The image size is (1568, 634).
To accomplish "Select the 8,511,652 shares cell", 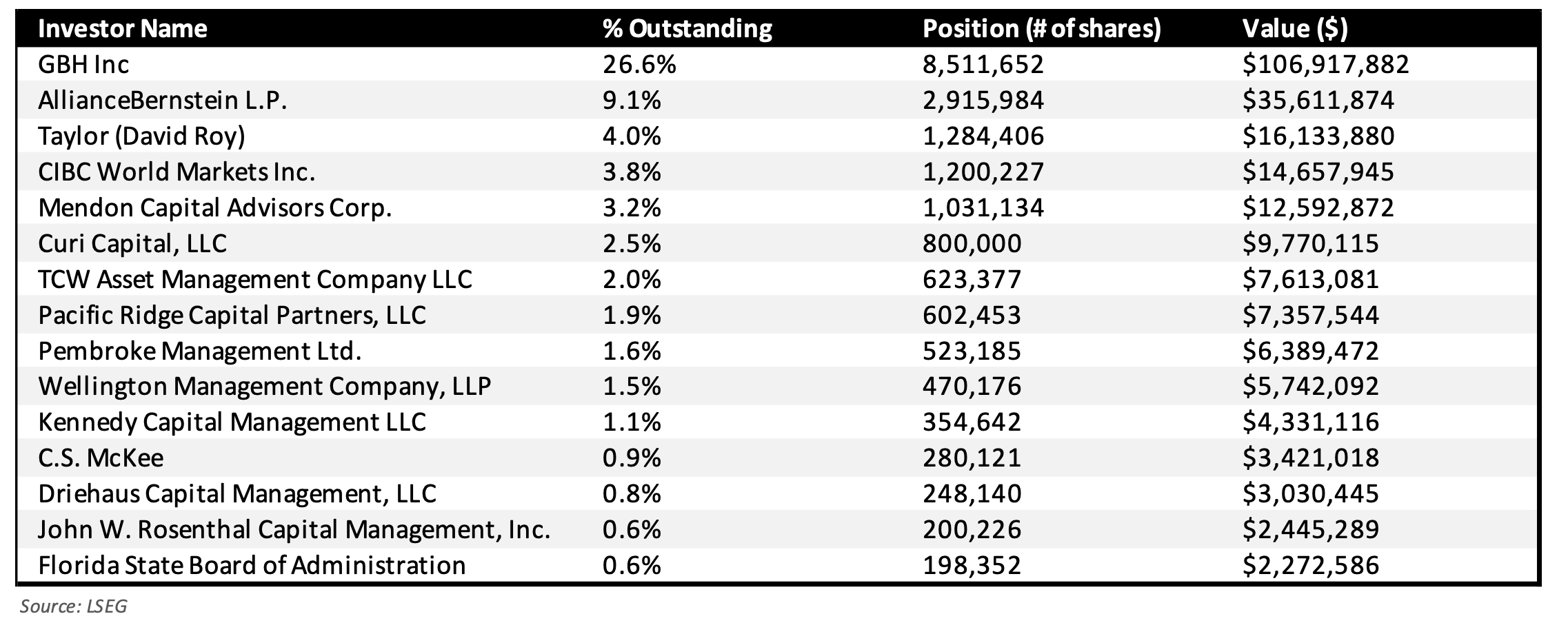I will click(983, 64).
